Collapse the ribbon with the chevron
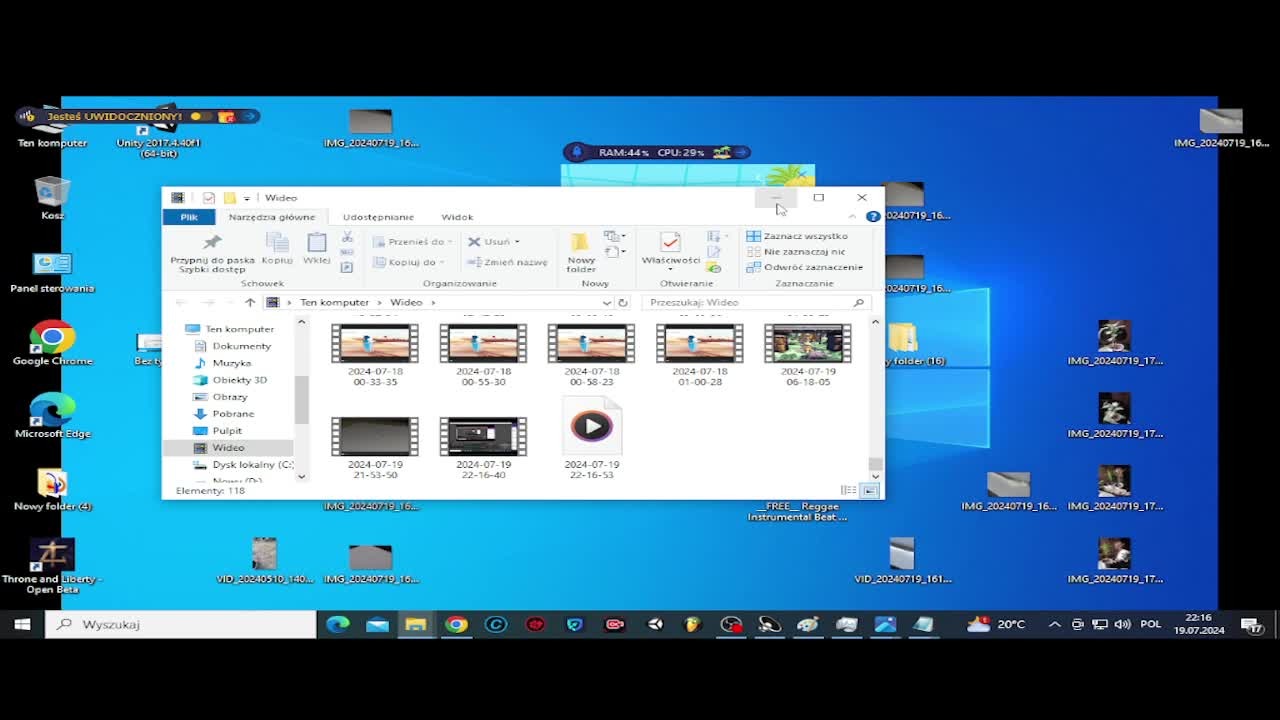Image resolution: width=1280 pixels, height=720 pixels. click(x=852, y=216)
